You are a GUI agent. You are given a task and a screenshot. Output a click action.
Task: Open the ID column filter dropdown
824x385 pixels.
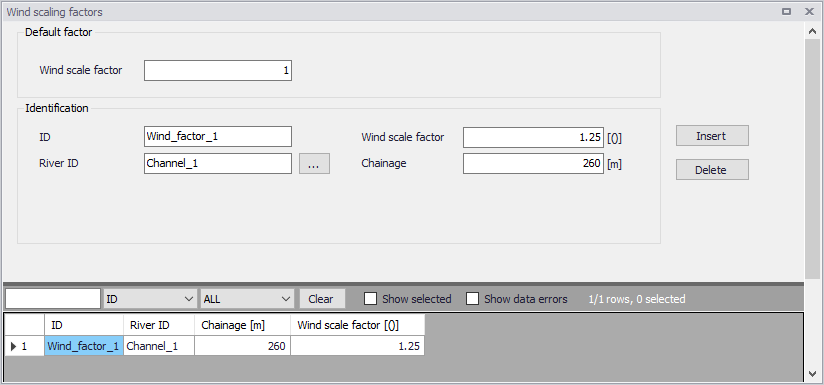150,299
